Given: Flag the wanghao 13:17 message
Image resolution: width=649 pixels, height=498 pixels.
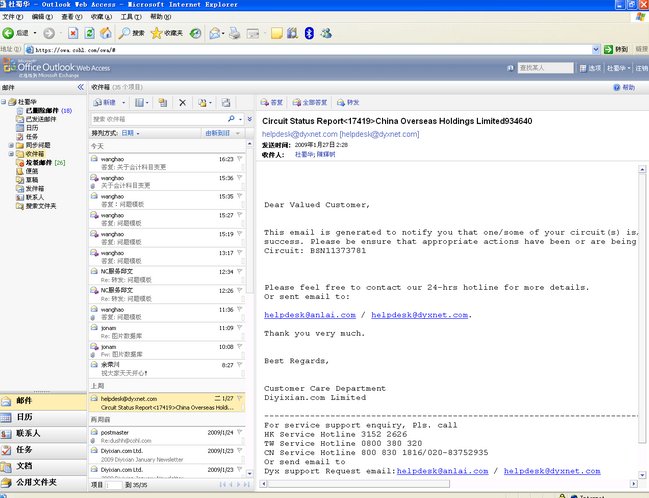Looking at the screenshot, I should click(x=240, y=253).
